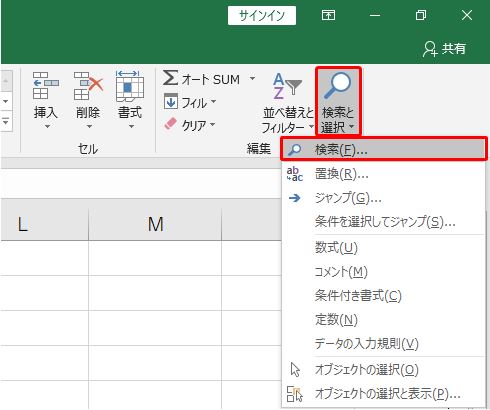Click the Clear (クリア) eraser icon

click(x=170, y=124)
